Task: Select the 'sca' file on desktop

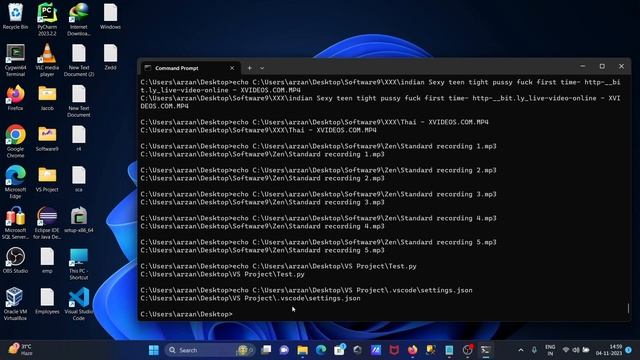Action: (x=79, y=179)
